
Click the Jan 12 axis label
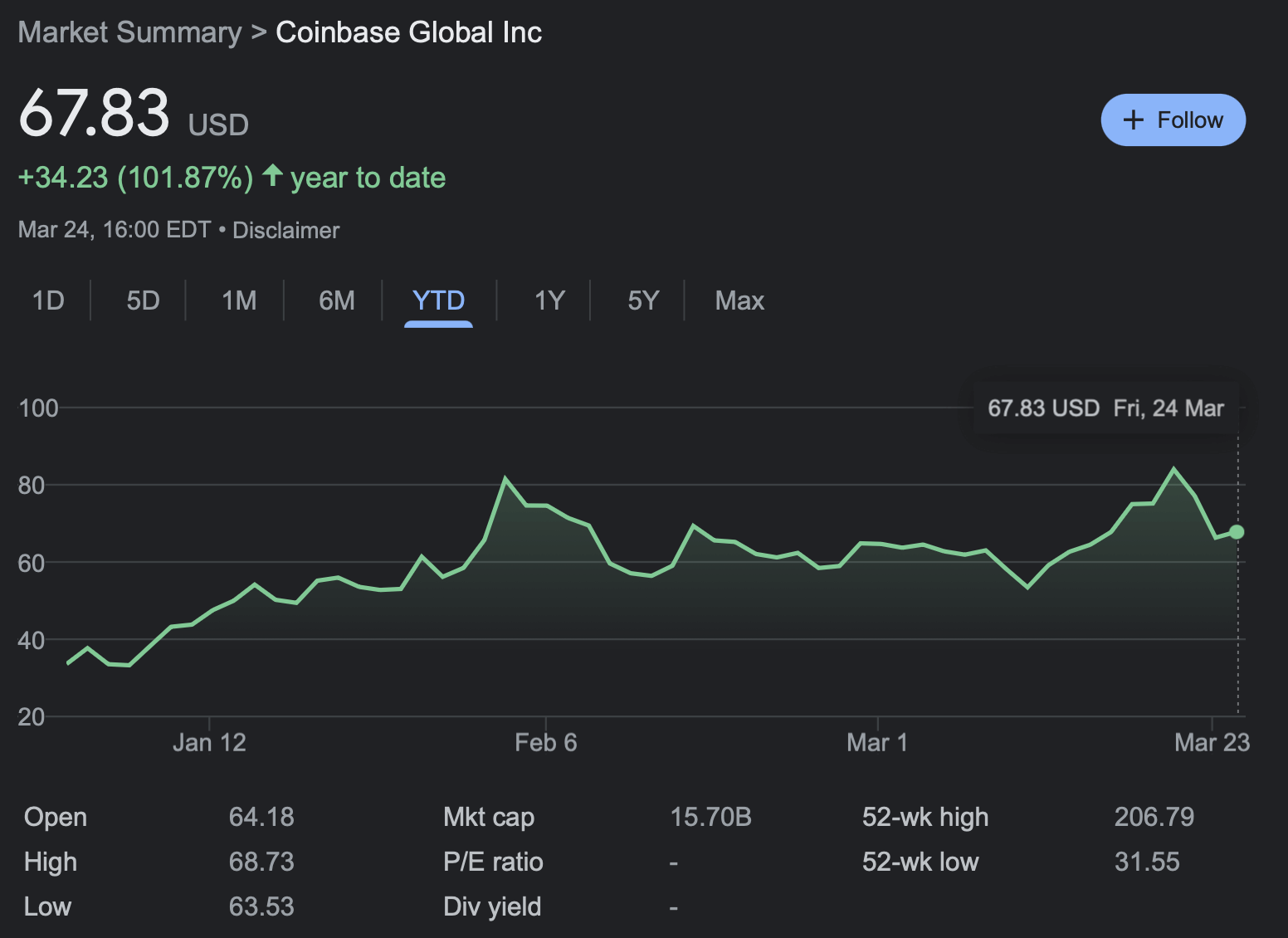coord(209,742)
